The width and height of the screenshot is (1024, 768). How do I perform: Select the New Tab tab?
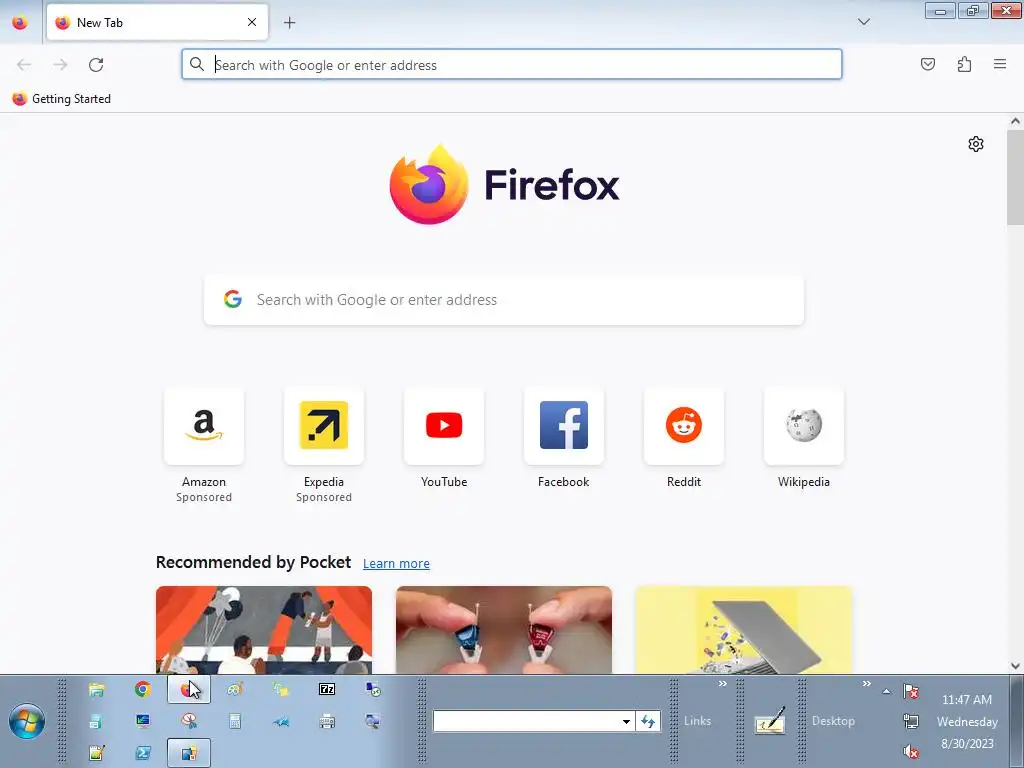point(157,22)
